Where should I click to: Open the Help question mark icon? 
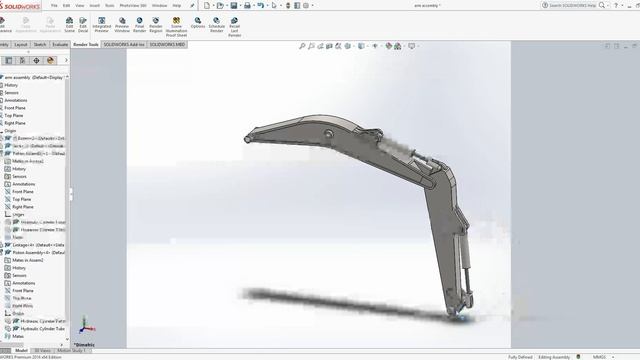[x=616, y=5]
